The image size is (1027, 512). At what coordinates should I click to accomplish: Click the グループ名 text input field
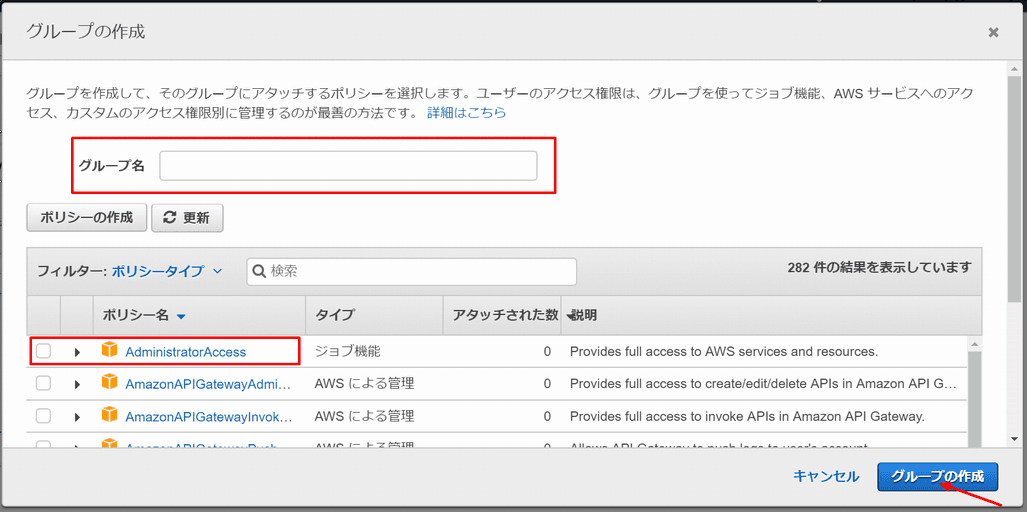coord(348,166)
